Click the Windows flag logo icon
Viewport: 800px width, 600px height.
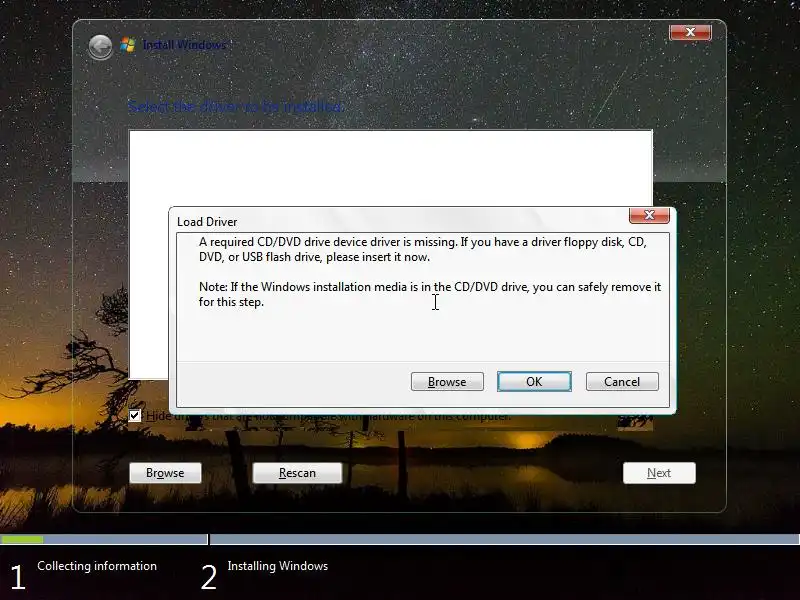point(128,45)
